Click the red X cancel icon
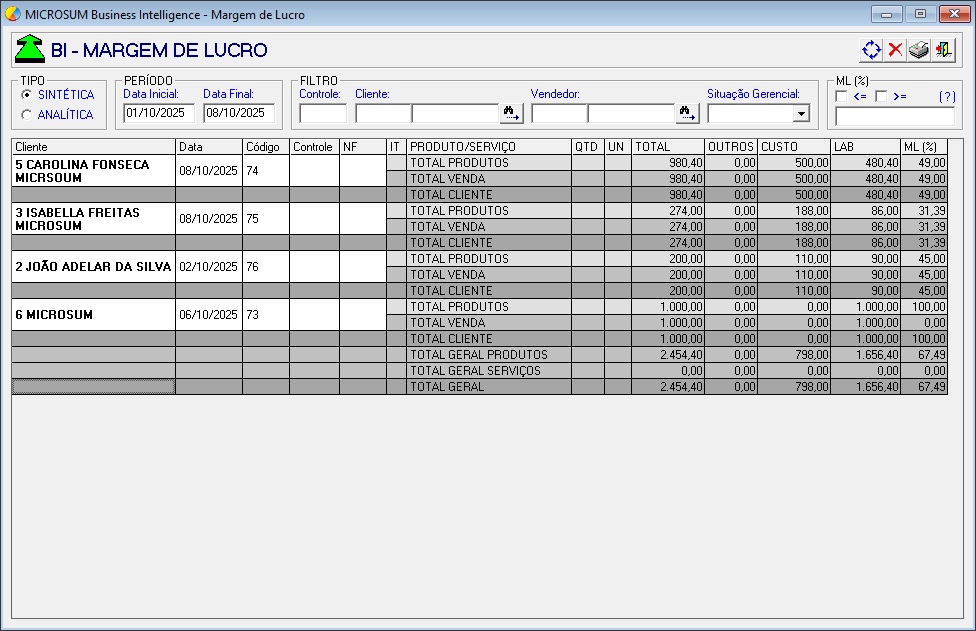The width and height of the screenshot is (976, 631). [895, 48]
